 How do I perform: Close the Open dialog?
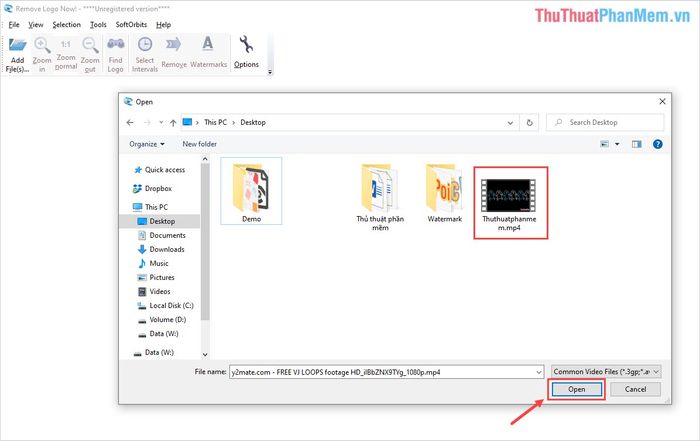point(662,102)
